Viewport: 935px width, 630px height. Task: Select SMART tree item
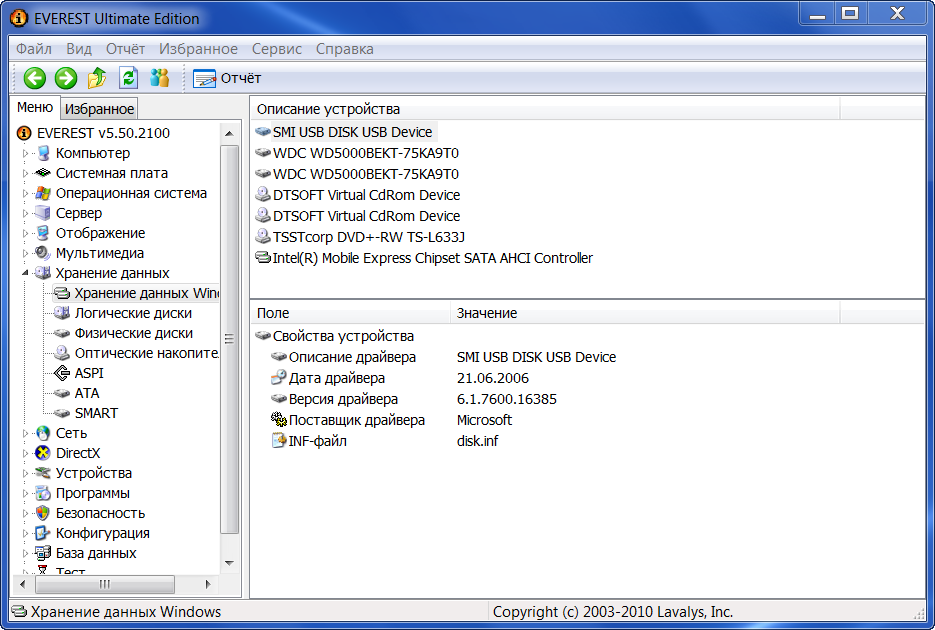(x=96, y=413)
